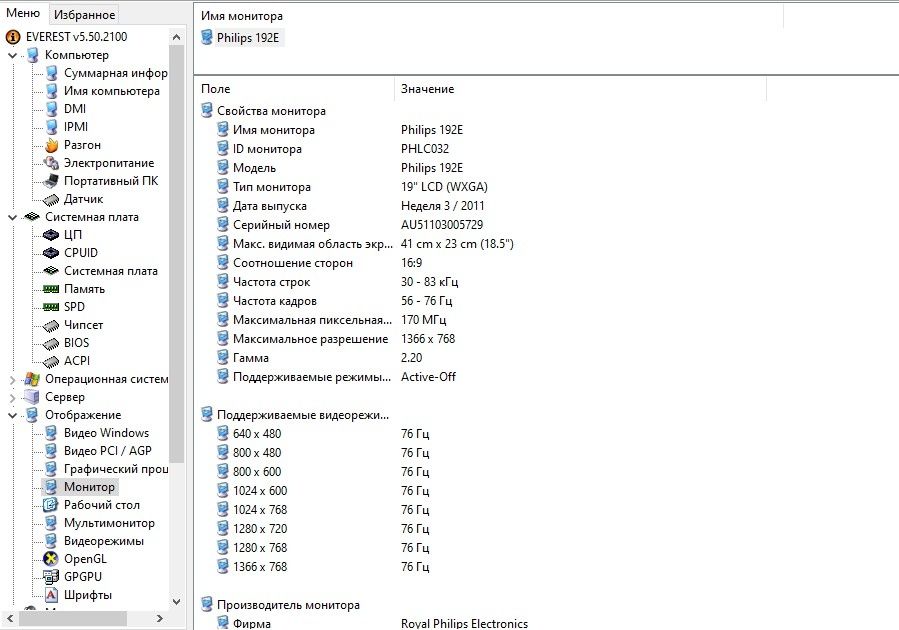
Task: Expand the Операционная система tree node
Action: (x=13, y=379)
